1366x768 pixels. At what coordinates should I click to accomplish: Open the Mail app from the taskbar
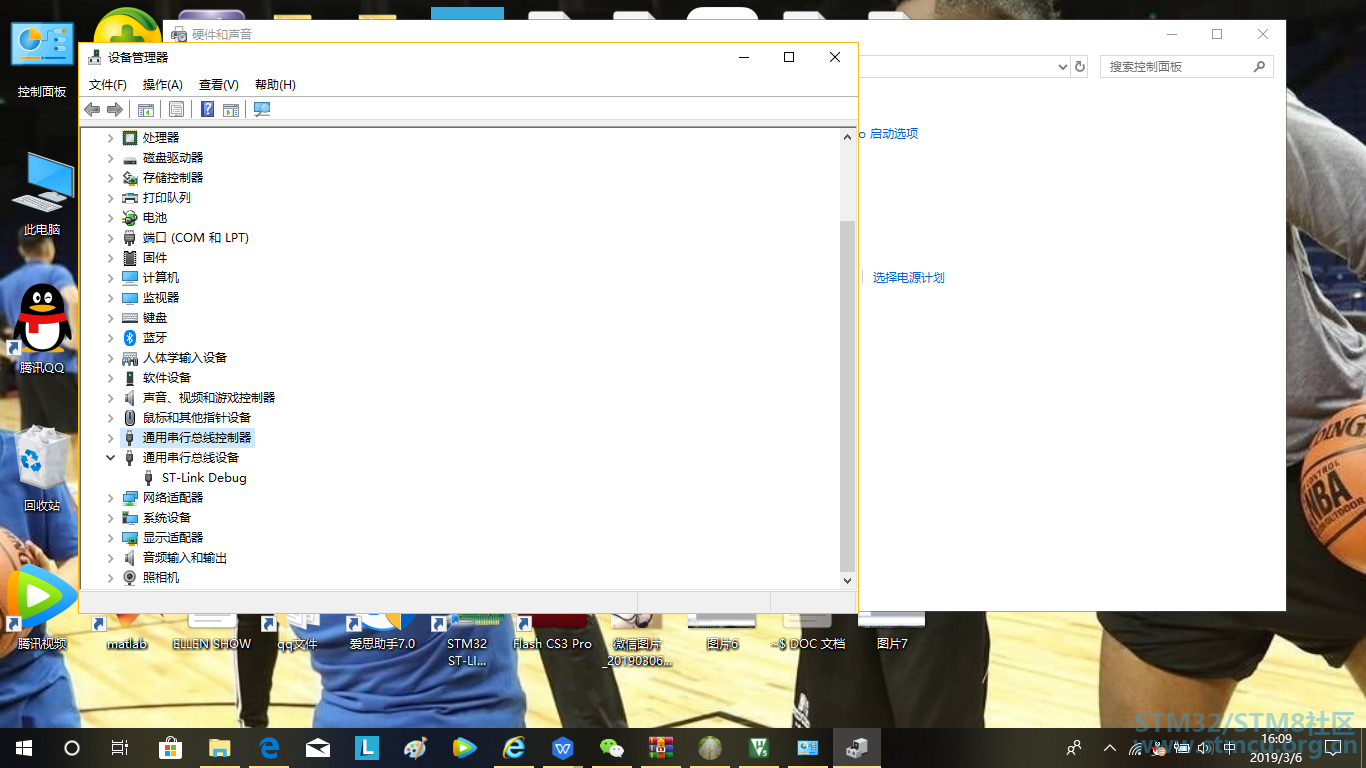tap(318, 747)
